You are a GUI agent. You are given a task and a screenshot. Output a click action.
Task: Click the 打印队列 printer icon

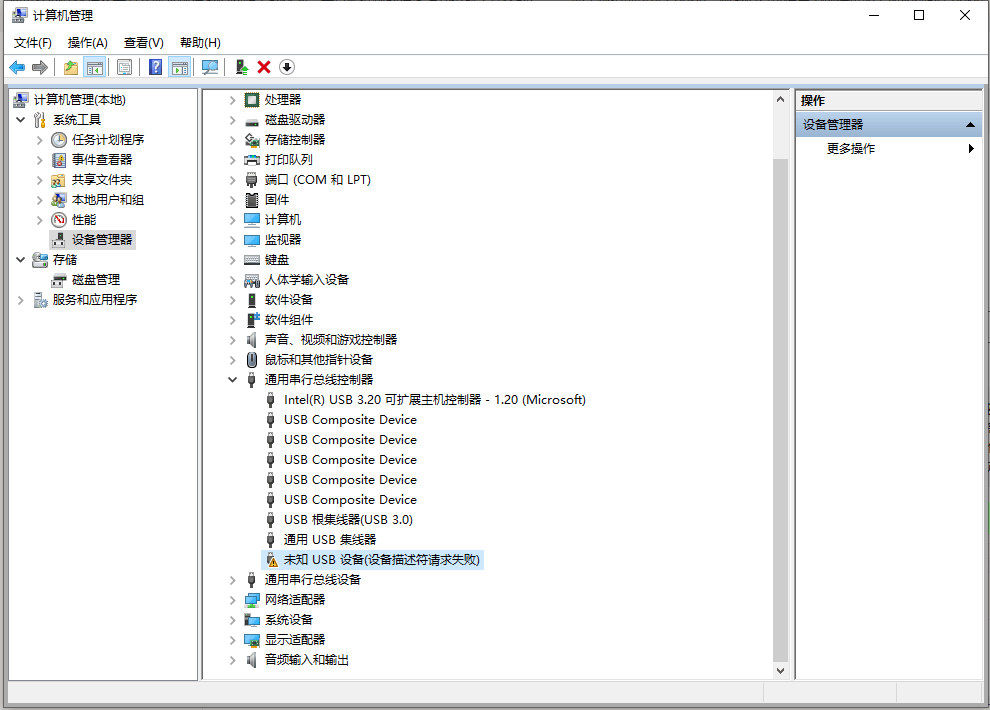(252, 160)
